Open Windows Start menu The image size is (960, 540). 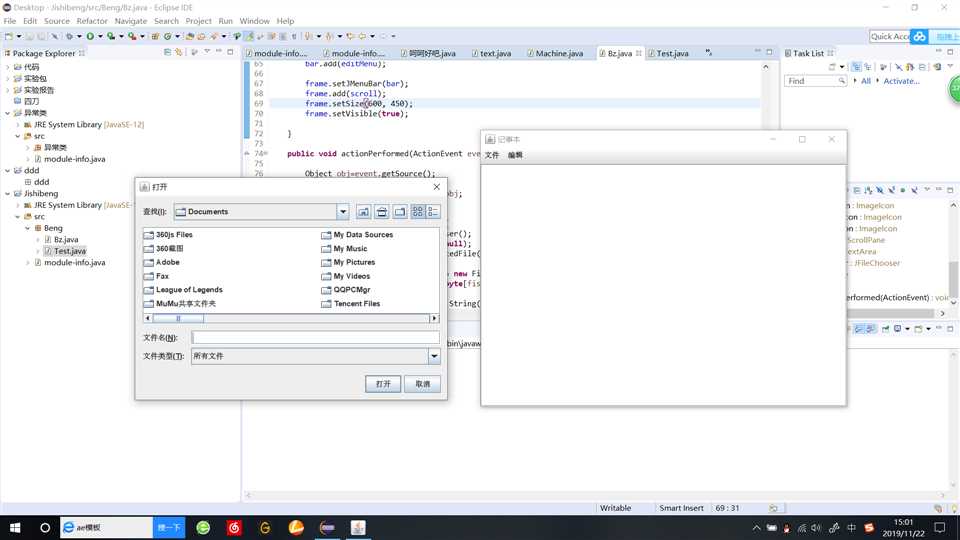click(x=15, y=527)
